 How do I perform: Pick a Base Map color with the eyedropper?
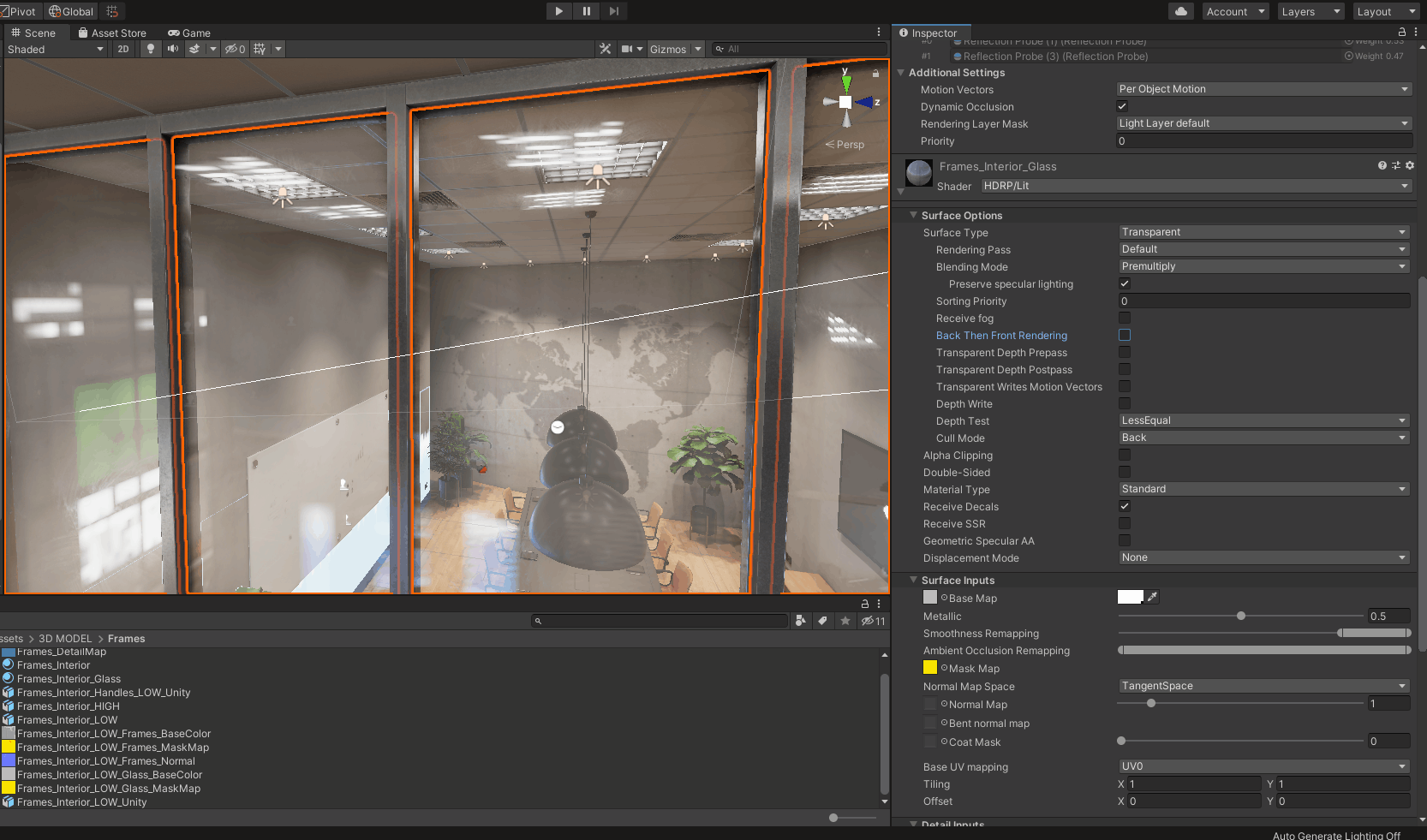pyautogui.click(x=1153, y=597)
